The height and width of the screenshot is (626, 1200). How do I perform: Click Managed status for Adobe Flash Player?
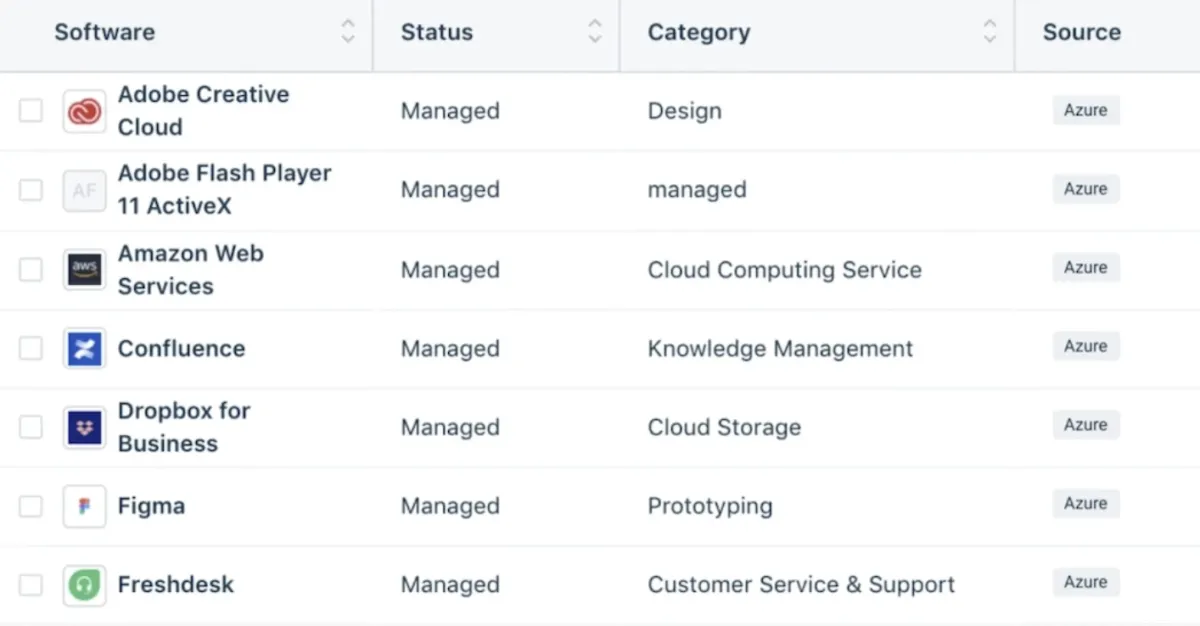pos(450,190)
